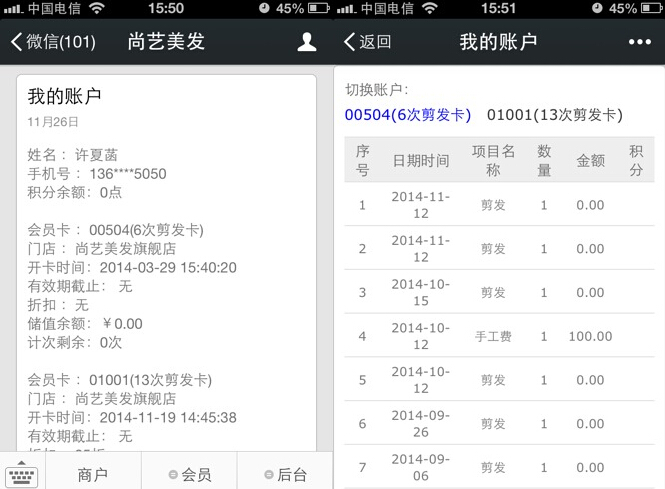
Task: Switch to keyboard input icon
Action: 22,475
